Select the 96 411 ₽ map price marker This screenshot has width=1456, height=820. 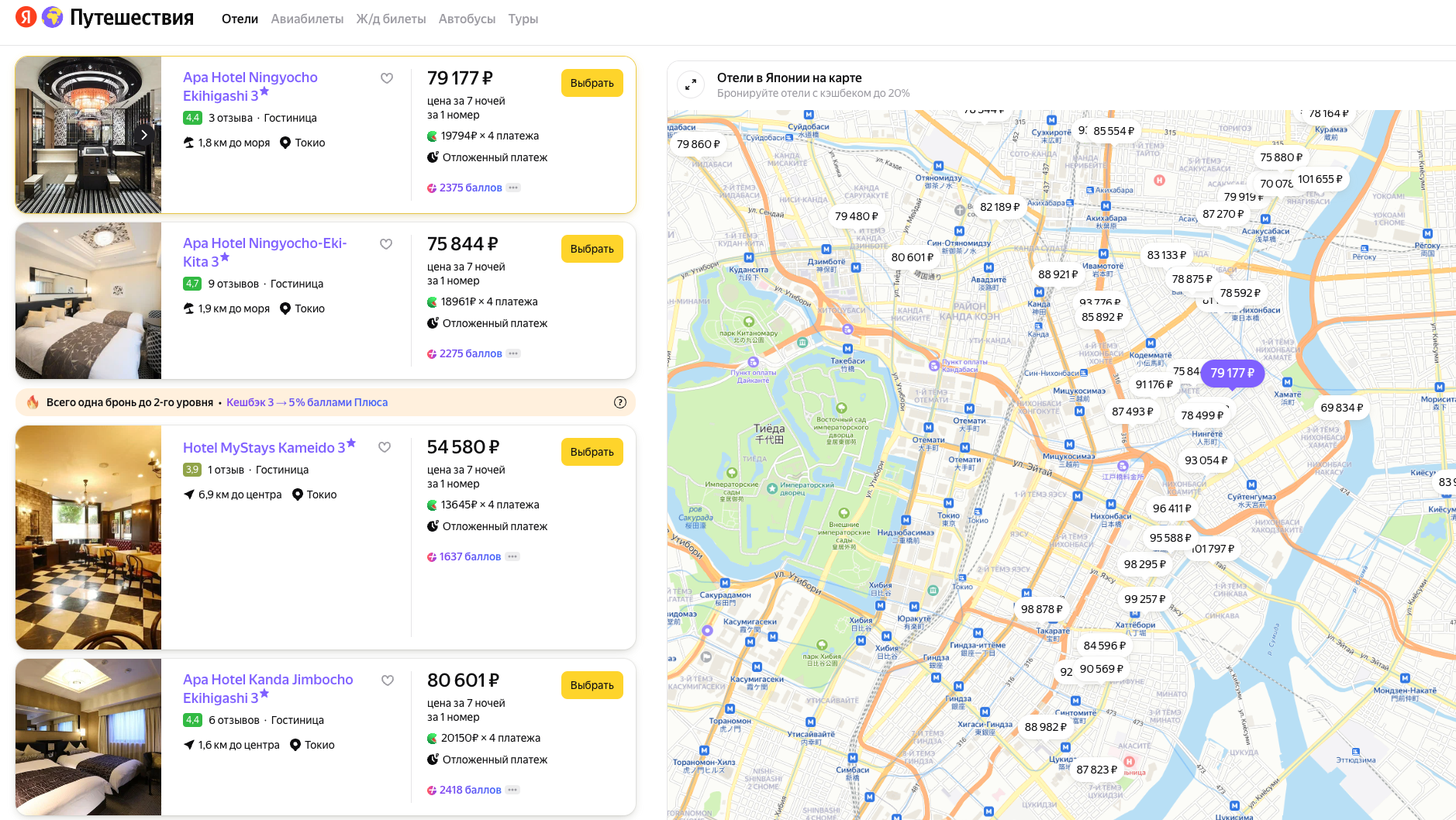[1171, 508]
